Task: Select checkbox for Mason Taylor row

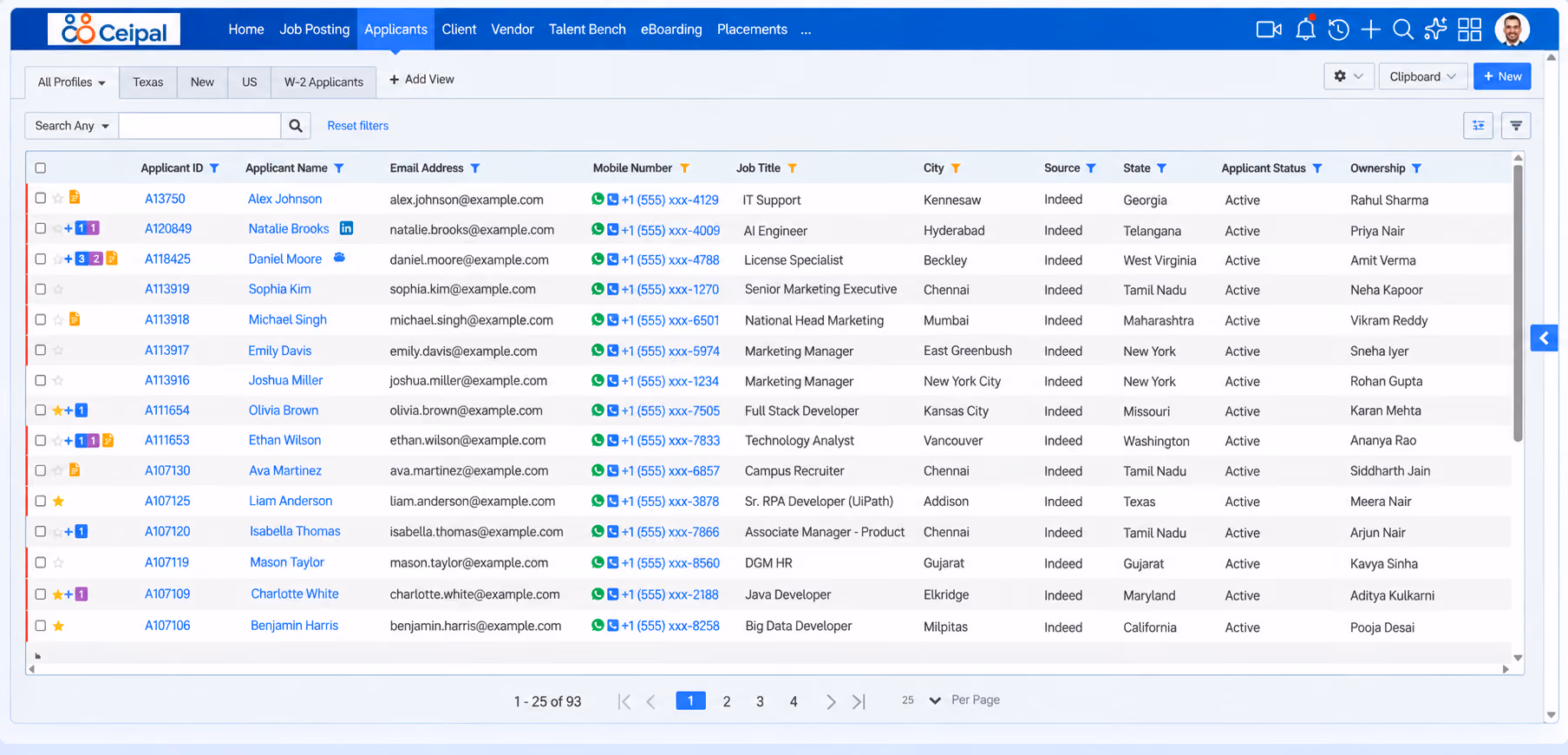Action: coord(40,562)
